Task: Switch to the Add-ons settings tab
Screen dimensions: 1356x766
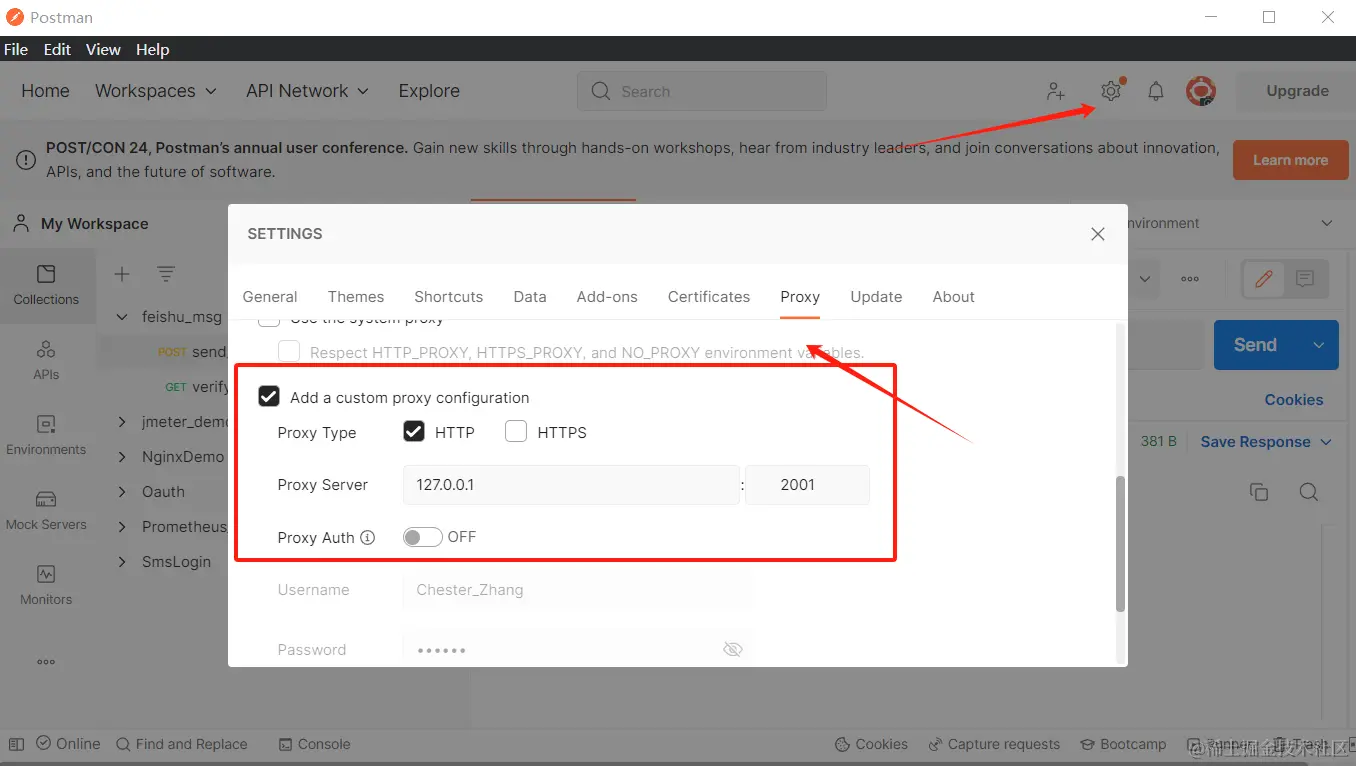Action: (x=607, y=297)
